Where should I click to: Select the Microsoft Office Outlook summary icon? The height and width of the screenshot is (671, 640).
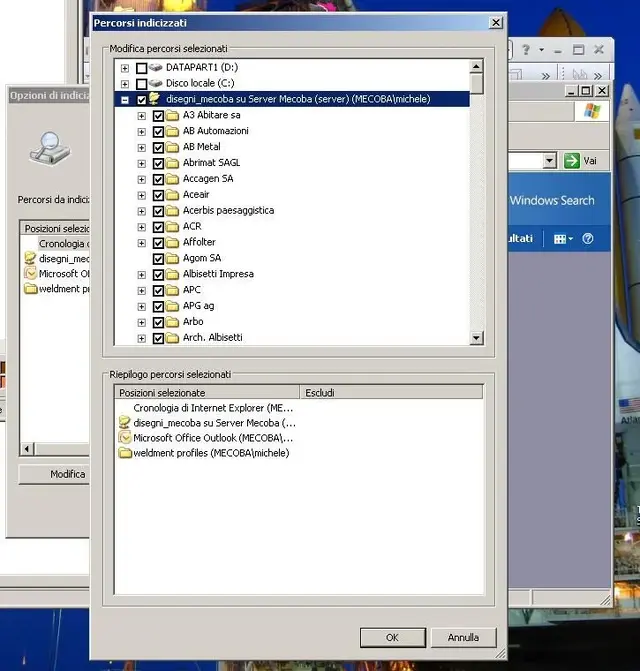125,438
